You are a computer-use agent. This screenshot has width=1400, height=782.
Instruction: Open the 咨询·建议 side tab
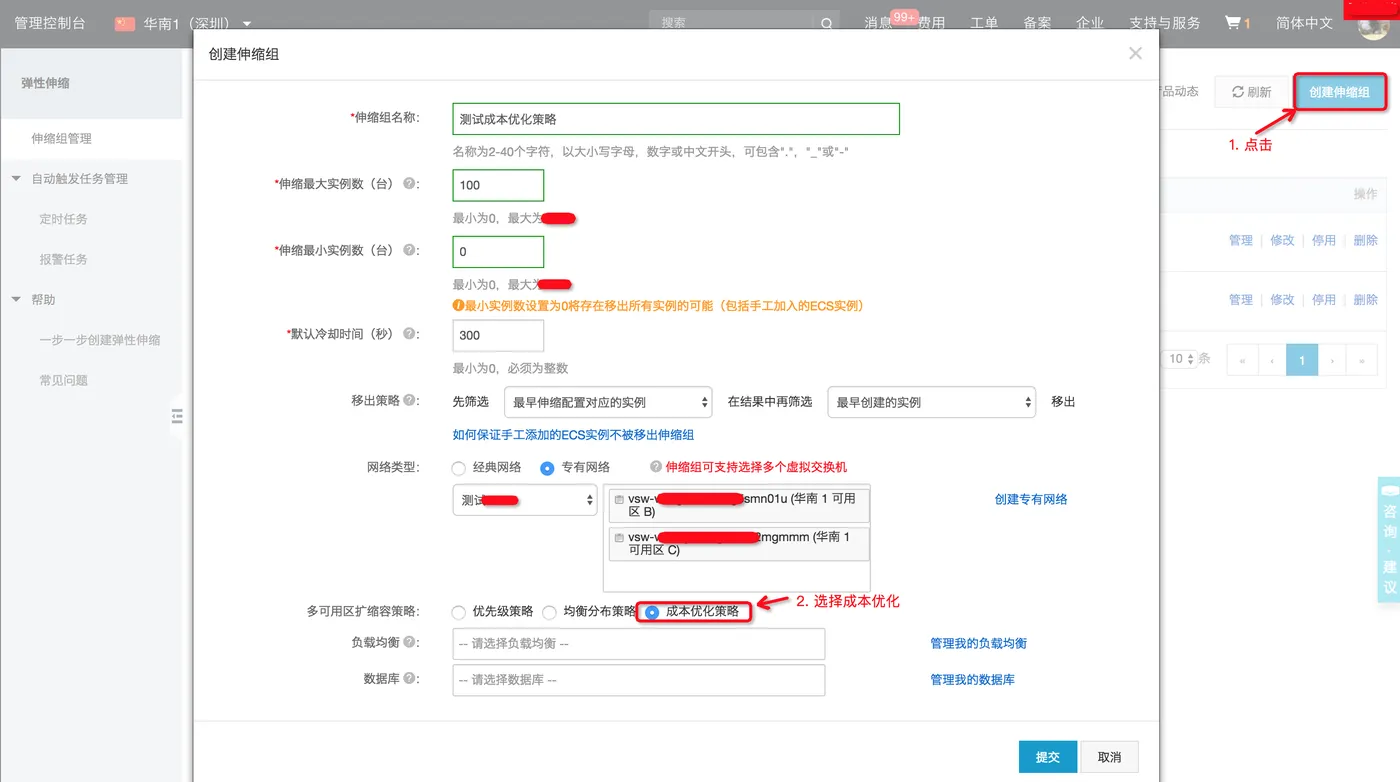click(1389, 539)
